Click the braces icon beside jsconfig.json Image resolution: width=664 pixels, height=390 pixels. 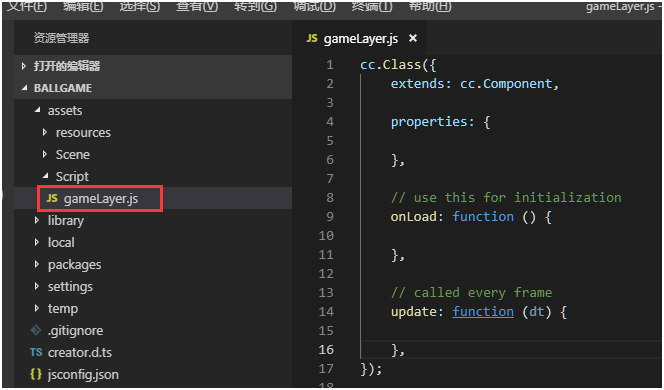(x=36, y=374)
